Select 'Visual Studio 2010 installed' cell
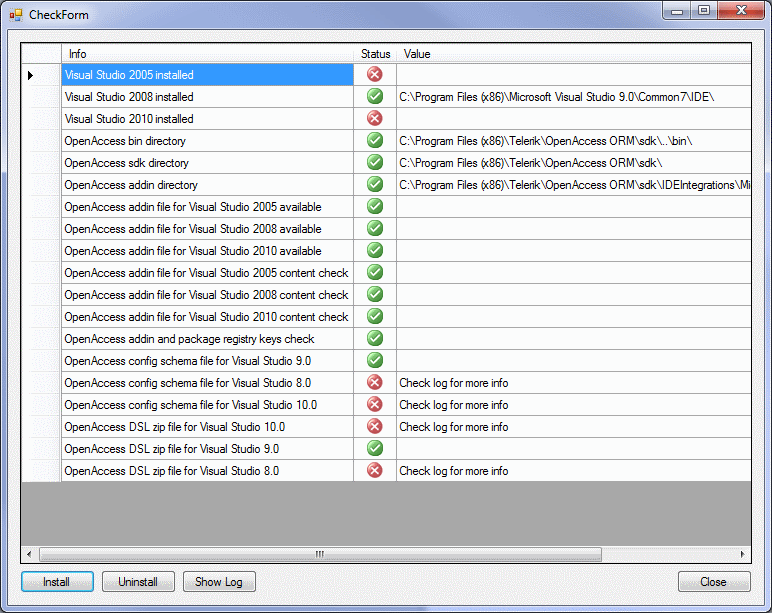 [207, 119]
